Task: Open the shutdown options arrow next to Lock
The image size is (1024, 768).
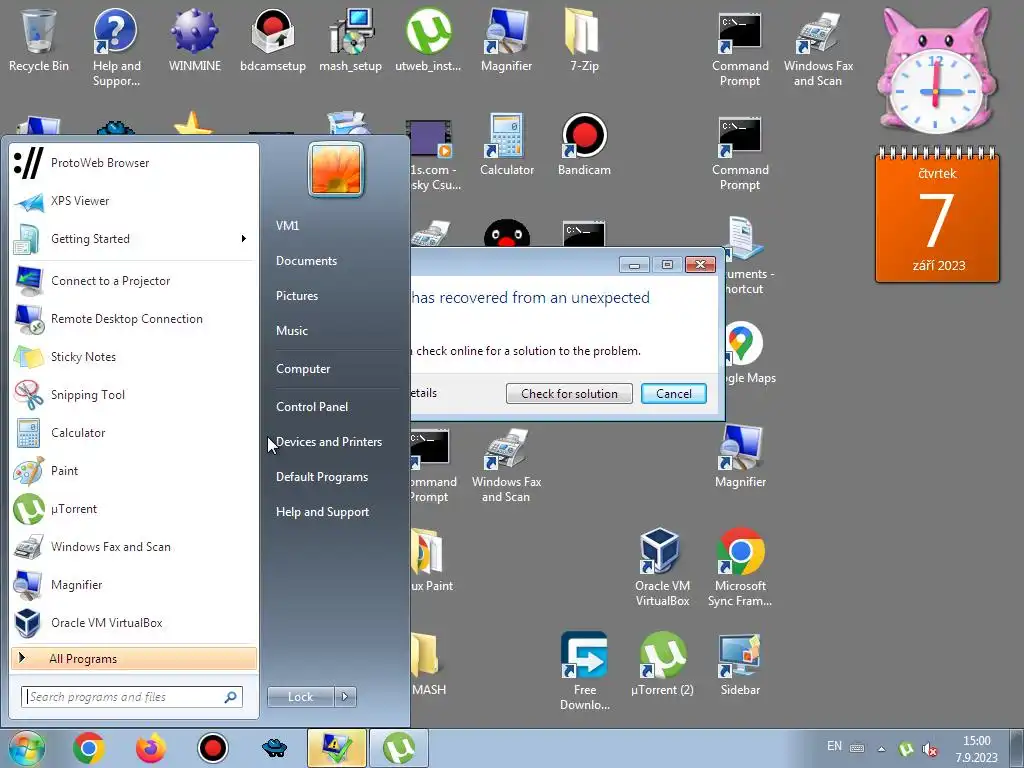Action: tap(345, 697)
